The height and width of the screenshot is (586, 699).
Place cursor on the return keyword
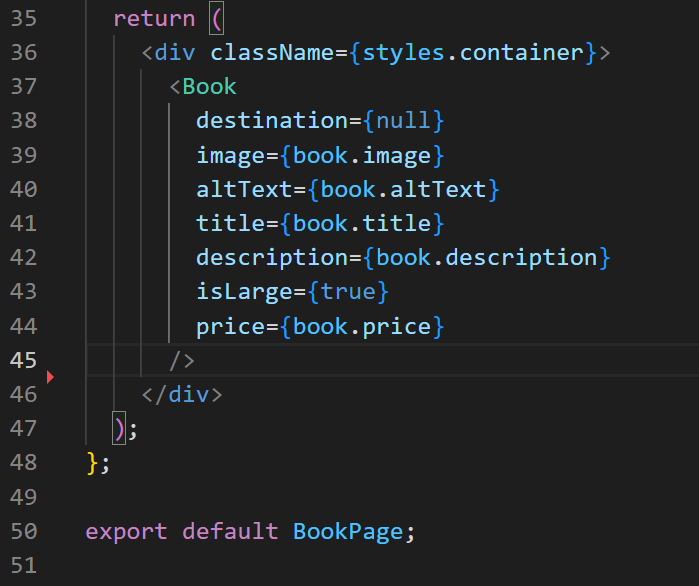coord(154,19)
